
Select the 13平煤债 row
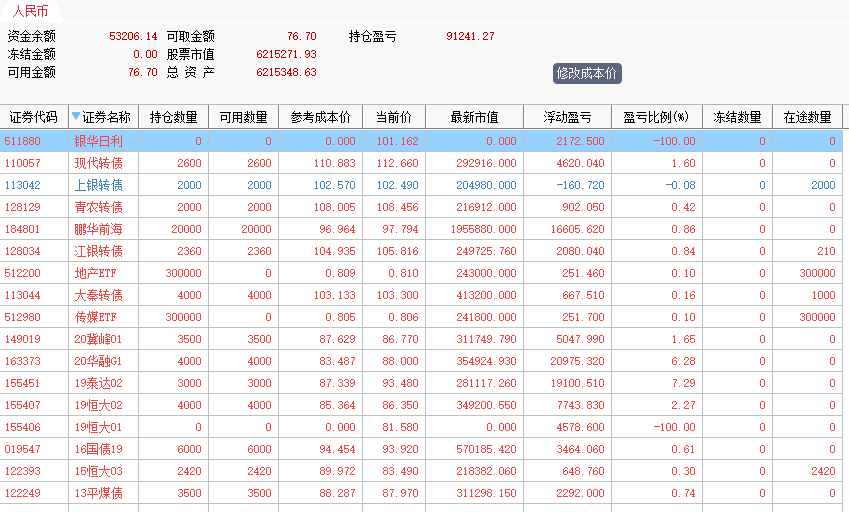[x=98, y=493]
